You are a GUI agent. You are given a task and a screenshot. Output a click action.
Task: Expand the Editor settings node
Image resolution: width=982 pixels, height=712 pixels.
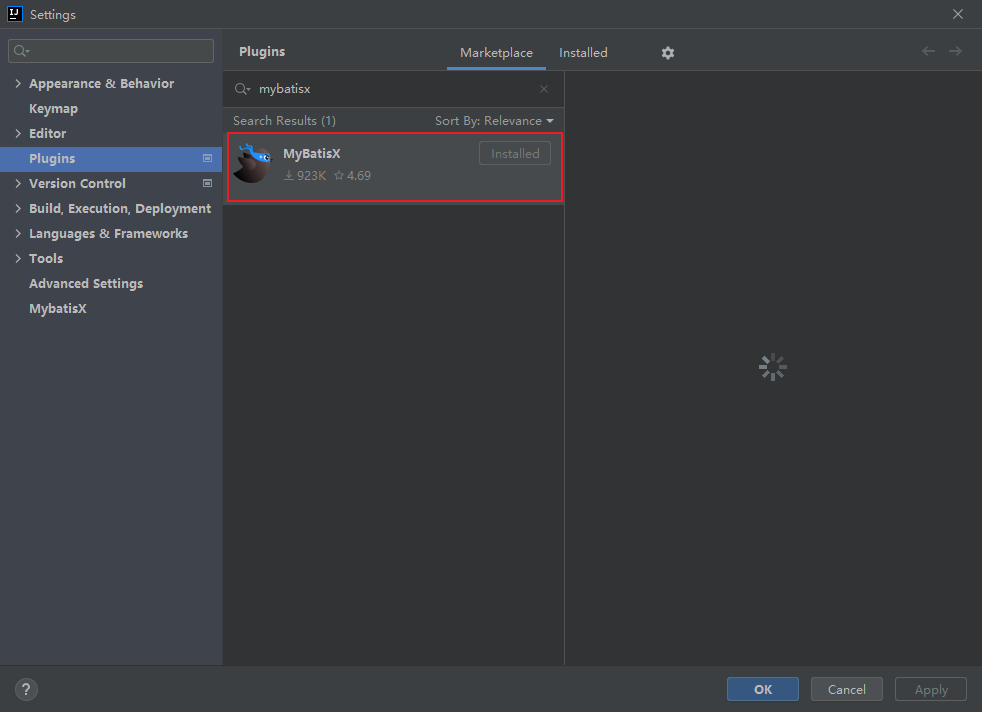(x=18, y=133)
